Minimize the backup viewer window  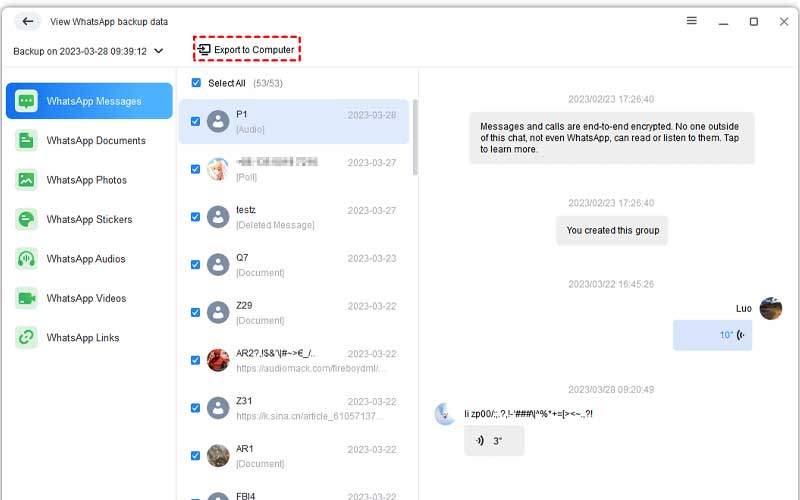coord(723,21)
